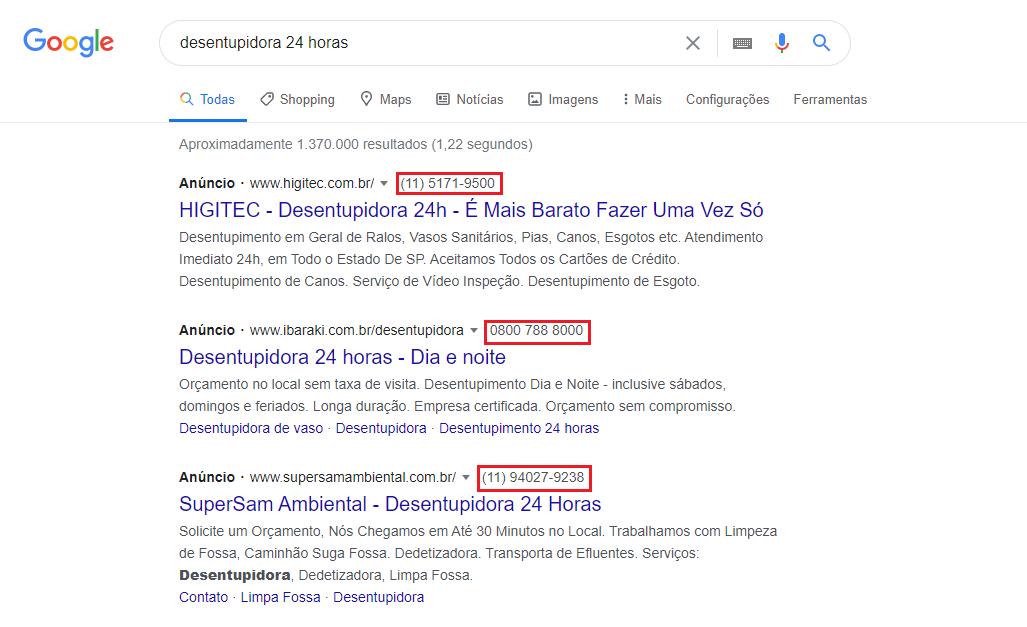
Task: Expand the arrow next to www.ibaraki.com.br/desentupidora
Action: pyautogui.click(x=474, y=331)
